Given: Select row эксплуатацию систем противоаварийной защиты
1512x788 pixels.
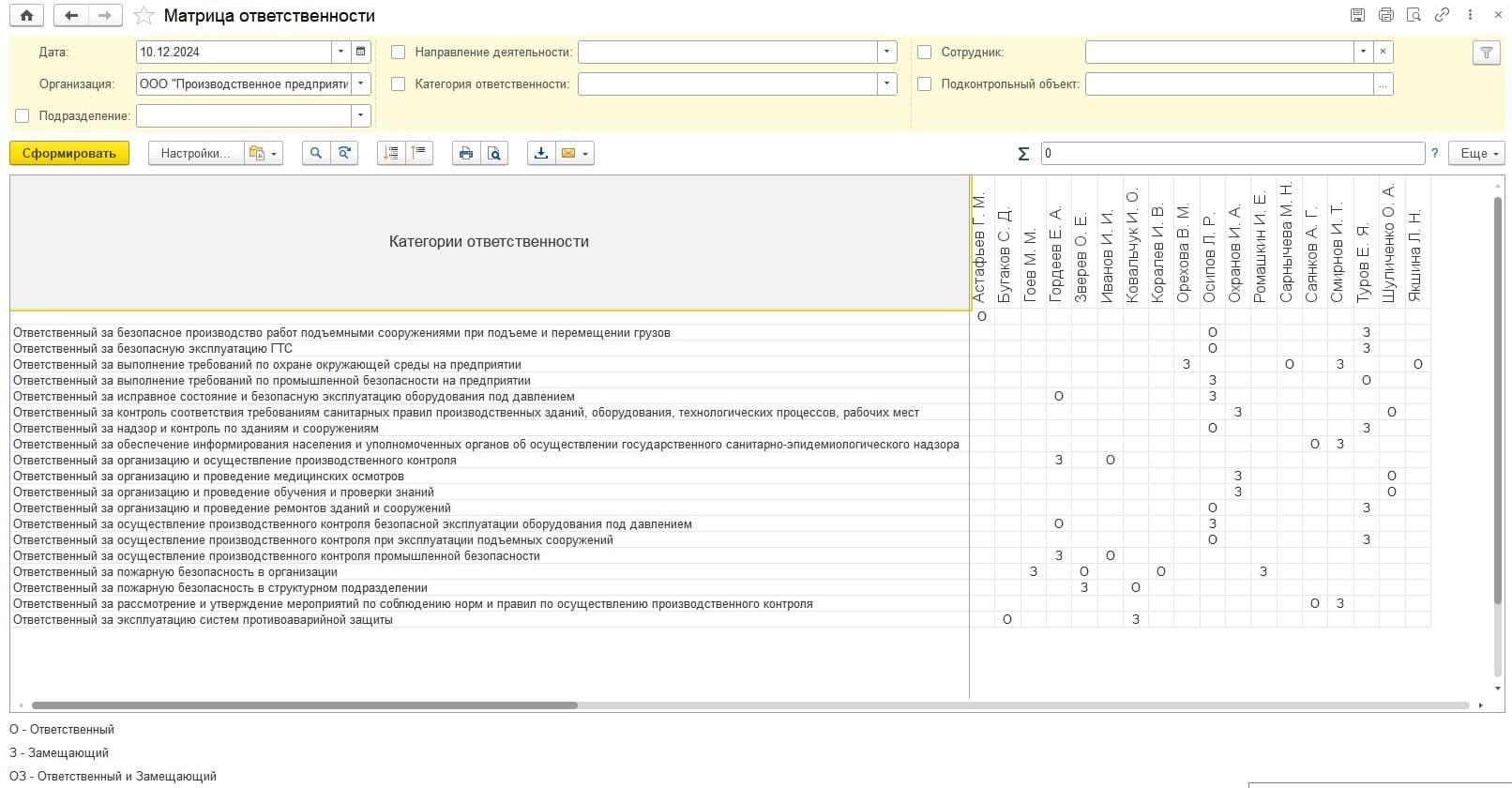Looking at the screenshot, I should [x=489, y=619].
